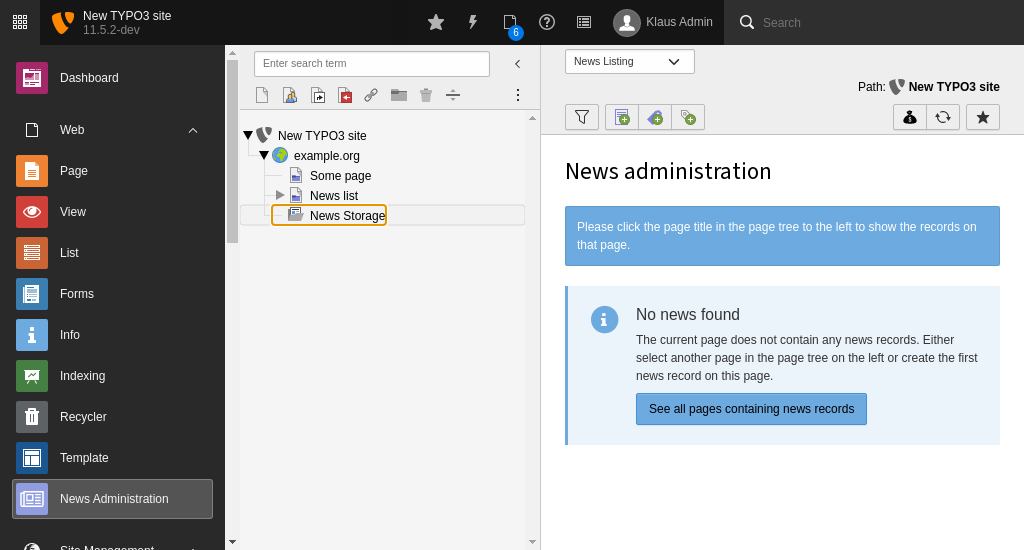This screenshot has height=550, width=1024.
Task: Click the reload refresh icon
Action: [x=943, y=117]
